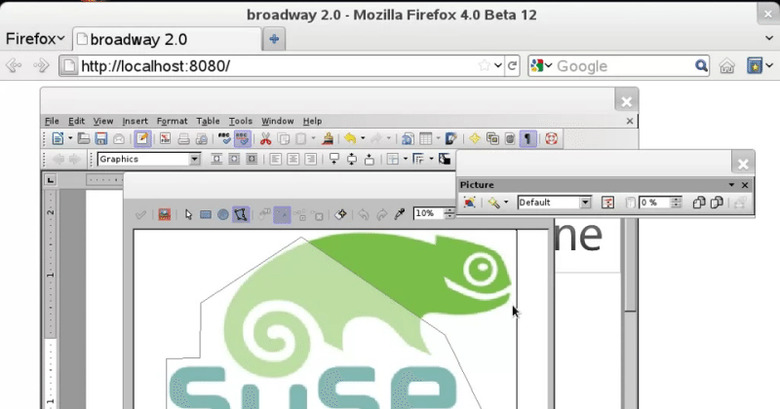Set Wrap Through in frame toolbar
Viewport: 780px width, 409px height.
point(252,159)
